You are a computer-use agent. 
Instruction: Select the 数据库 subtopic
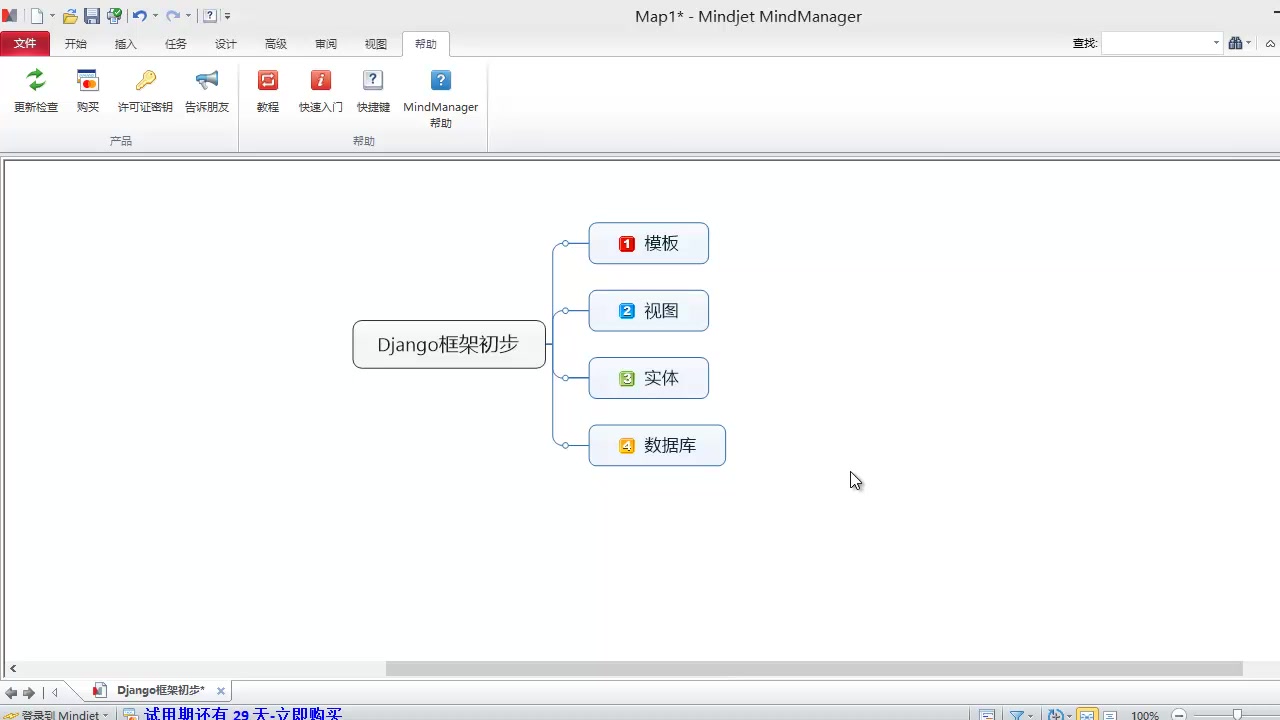pos(657,446)
